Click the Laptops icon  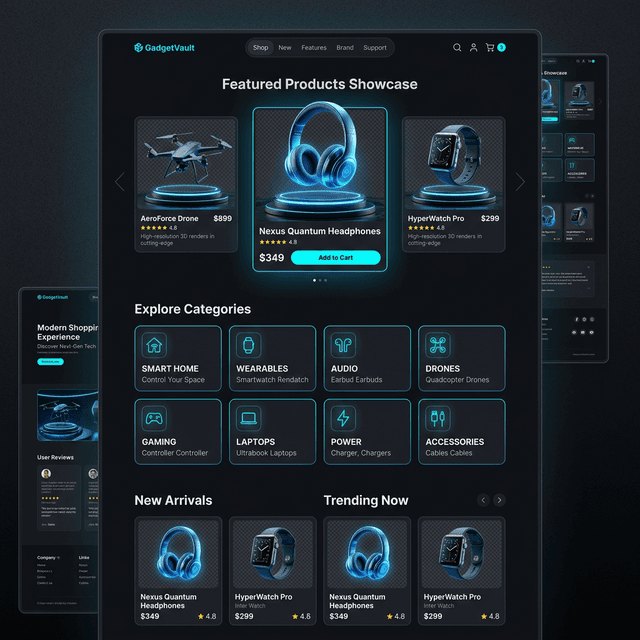[x=248, y=418]
